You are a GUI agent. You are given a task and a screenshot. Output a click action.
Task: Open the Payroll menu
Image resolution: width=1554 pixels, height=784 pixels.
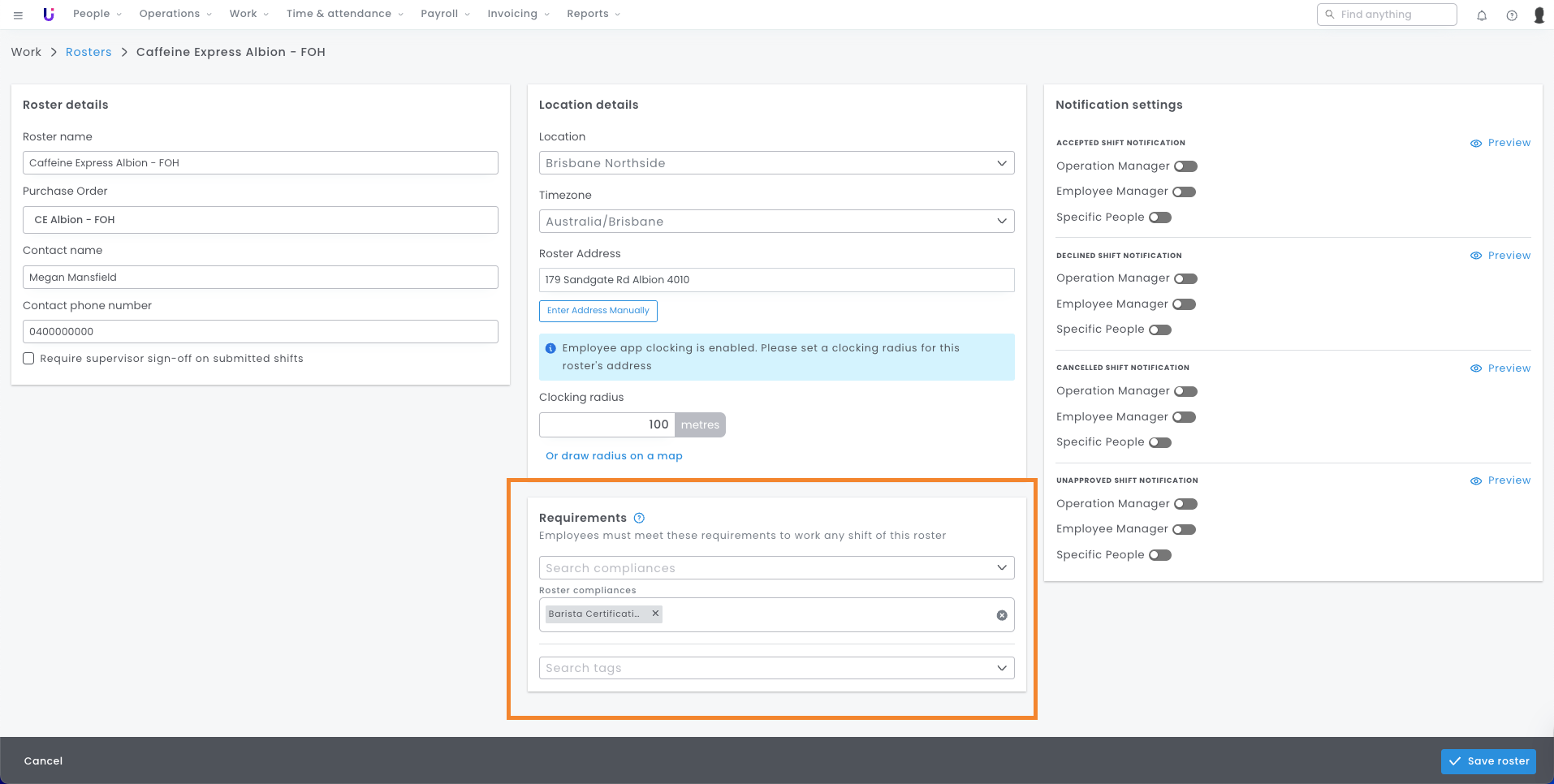coord(445,14)
